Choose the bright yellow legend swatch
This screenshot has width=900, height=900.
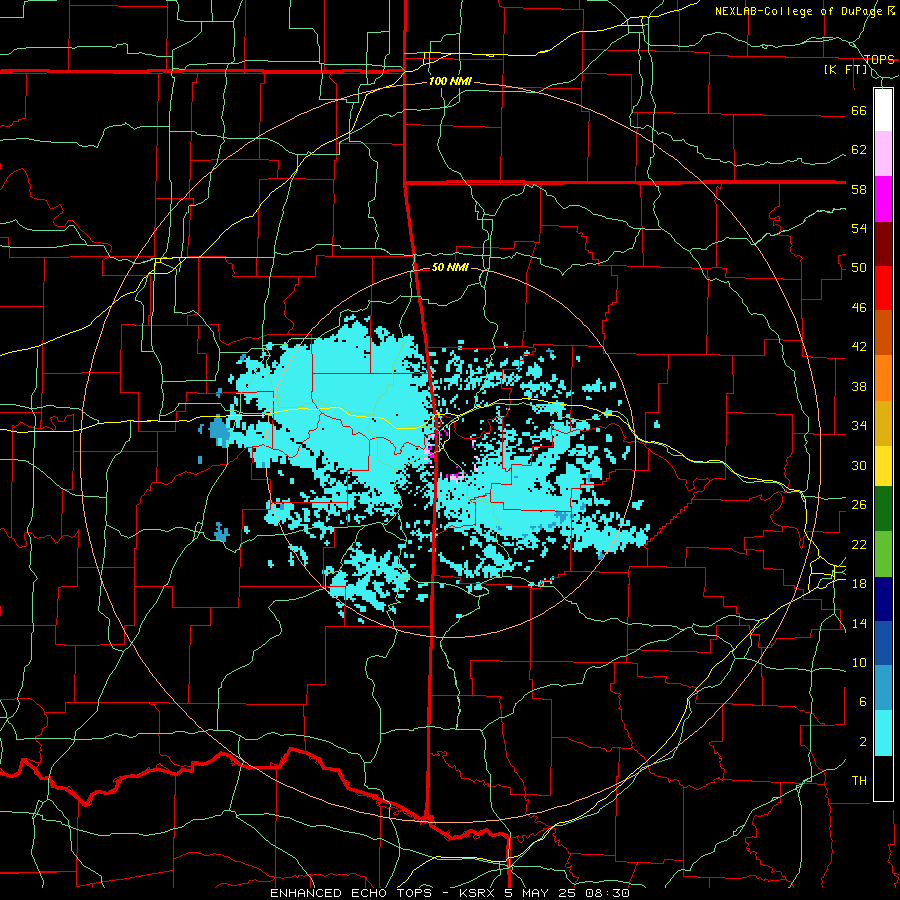coord(883,466)
